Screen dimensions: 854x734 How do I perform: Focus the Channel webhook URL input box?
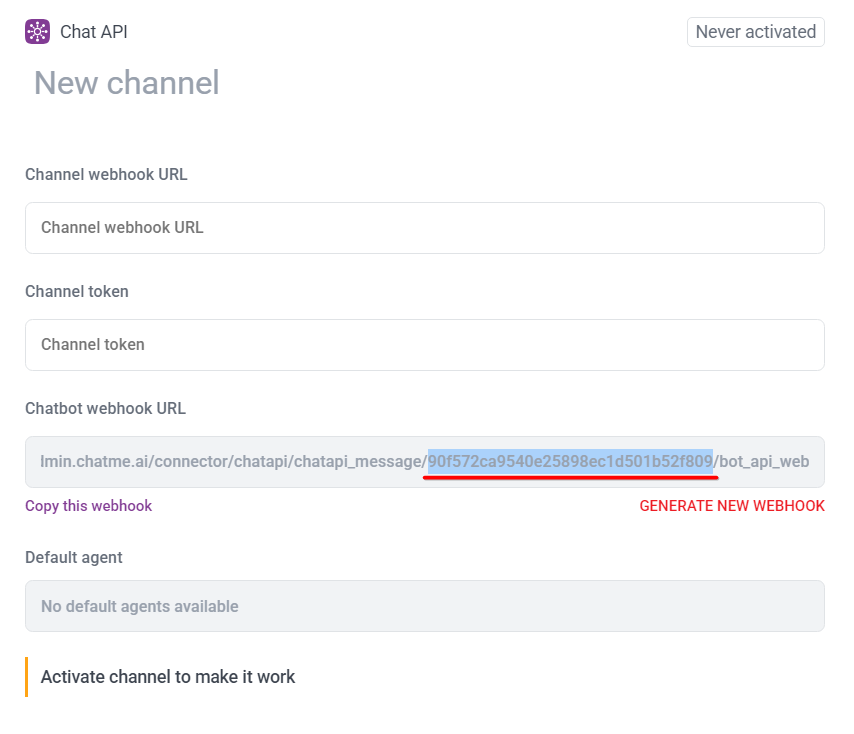[424, 228]
